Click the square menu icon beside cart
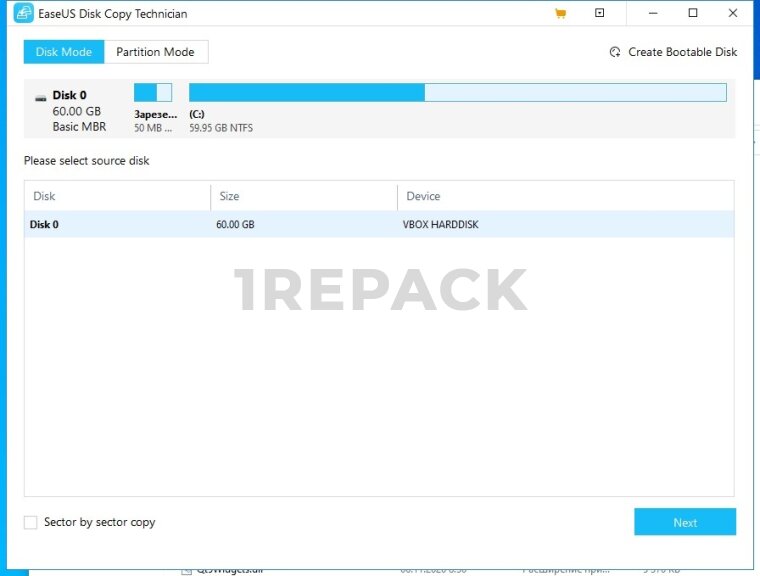This screenshot has height=576, width=760. point(600,14)
